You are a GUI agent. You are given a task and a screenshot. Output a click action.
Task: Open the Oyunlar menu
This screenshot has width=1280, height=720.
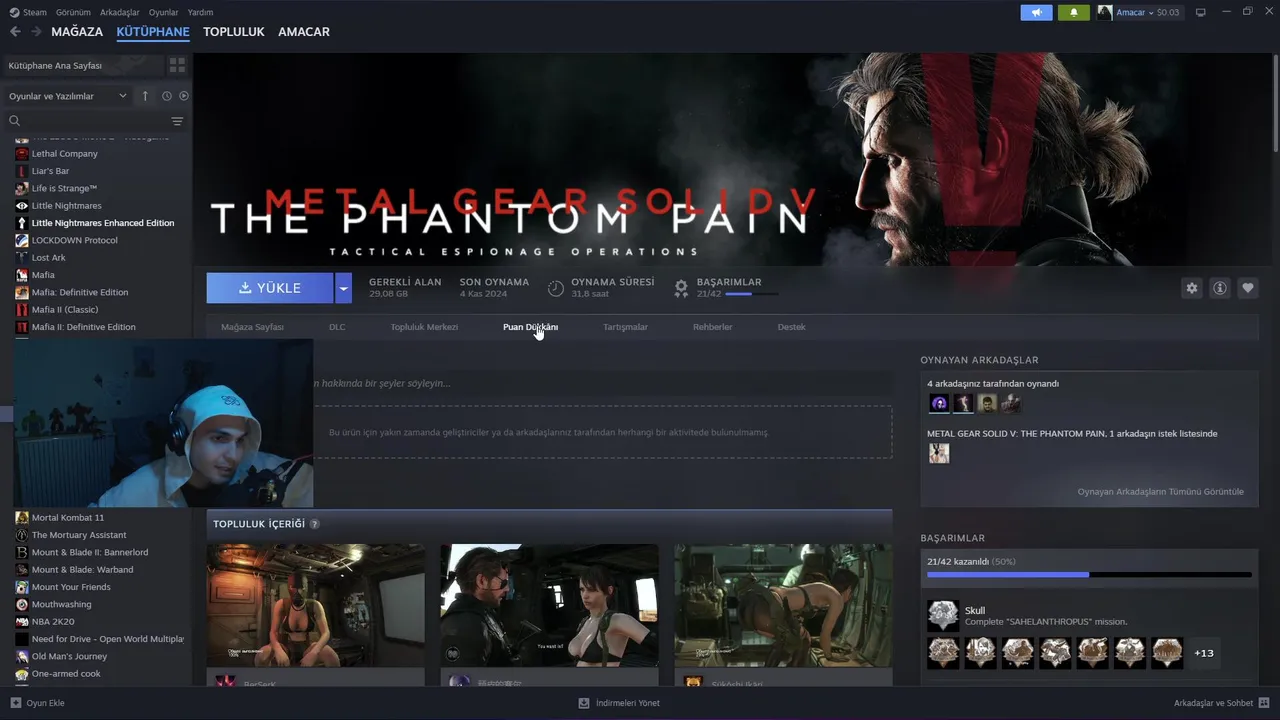coord(164,12)
